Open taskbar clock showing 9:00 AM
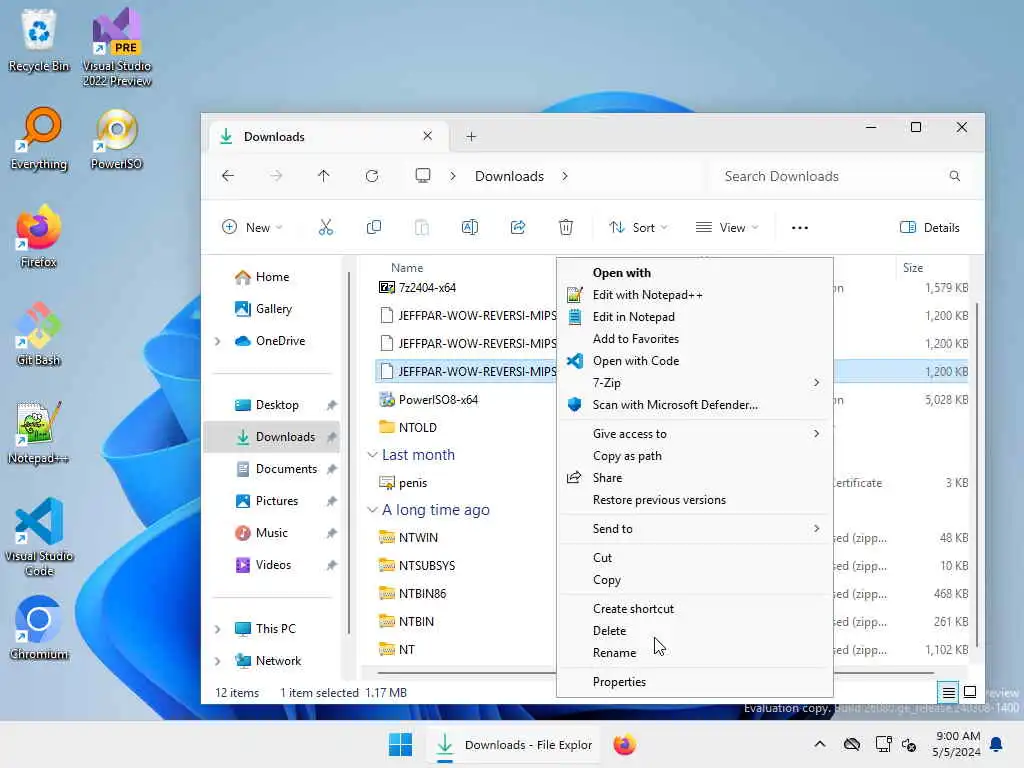 957,744
